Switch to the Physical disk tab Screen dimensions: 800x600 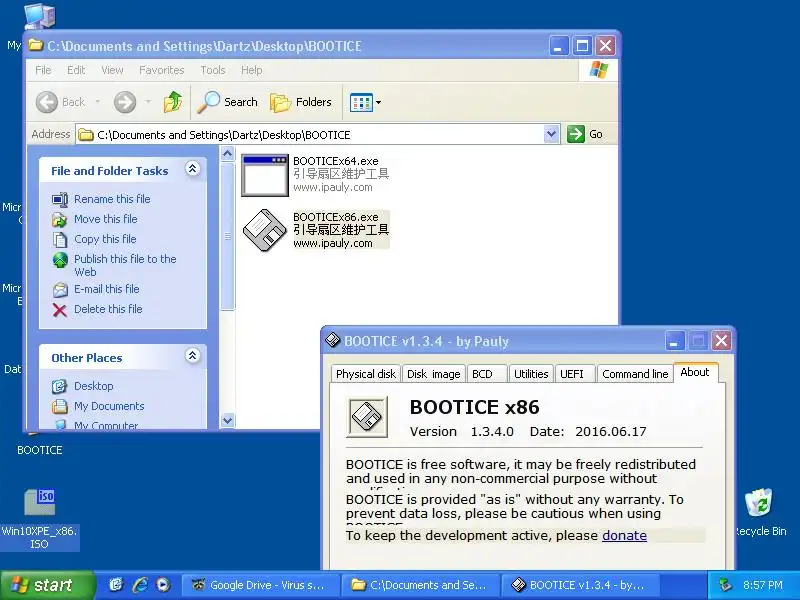[x=366, y=374]
